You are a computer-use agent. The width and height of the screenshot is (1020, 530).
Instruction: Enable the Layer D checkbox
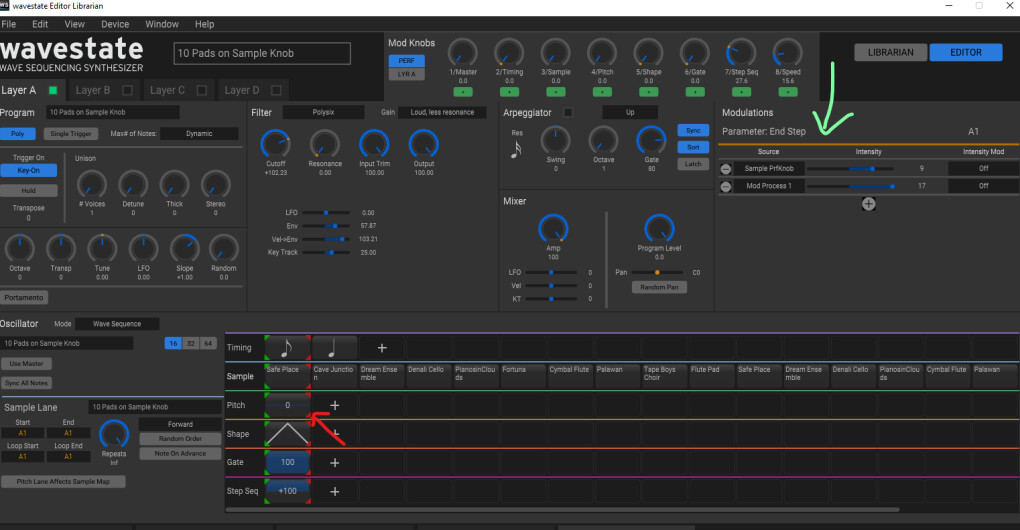pos(276,90)
